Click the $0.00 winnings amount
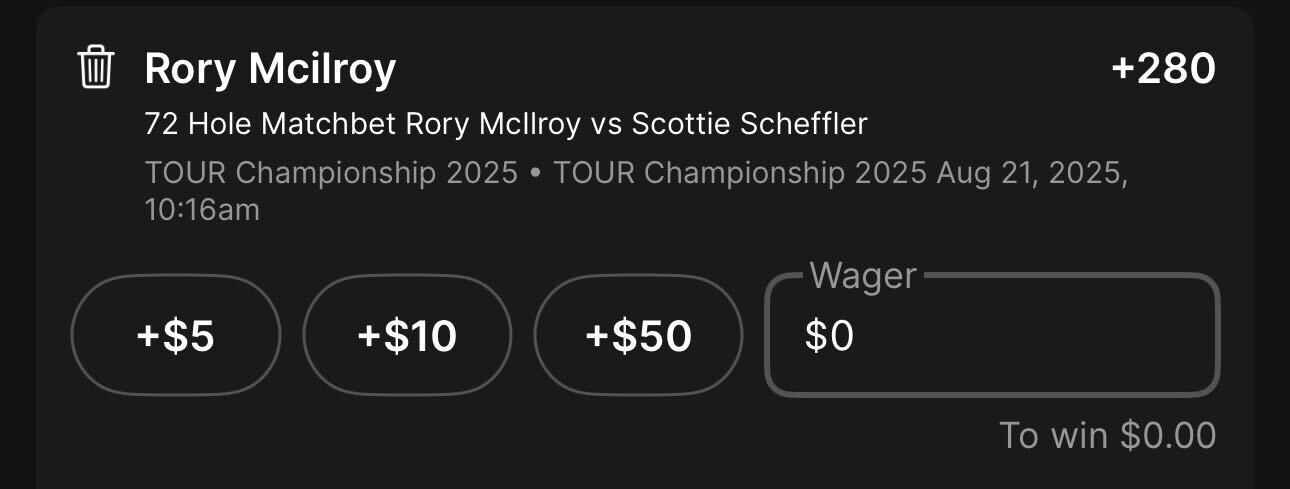1290x489 pixels. tap(1168, 436)
